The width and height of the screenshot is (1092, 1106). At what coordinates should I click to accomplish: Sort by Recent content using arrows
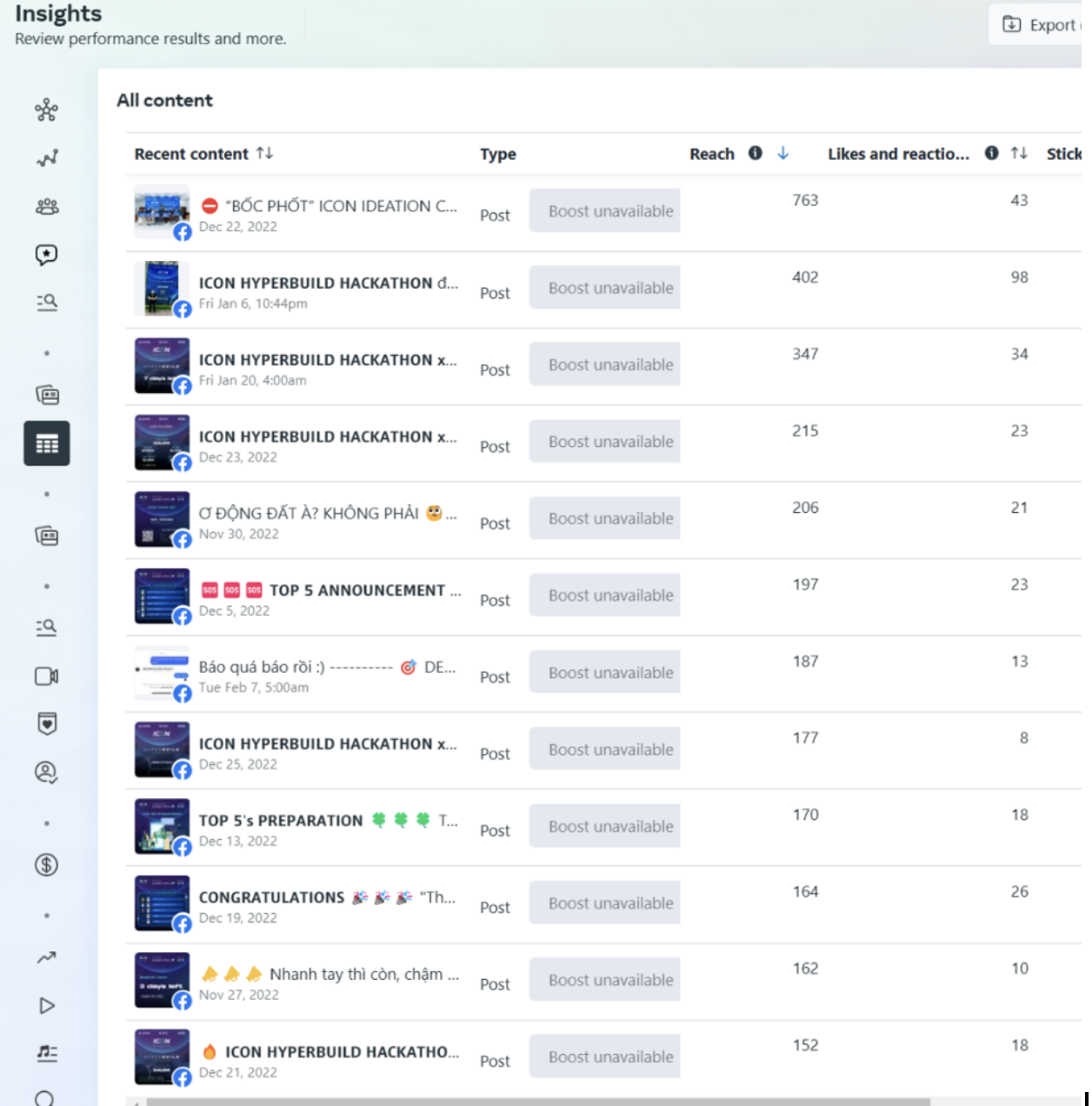[265, 153]
